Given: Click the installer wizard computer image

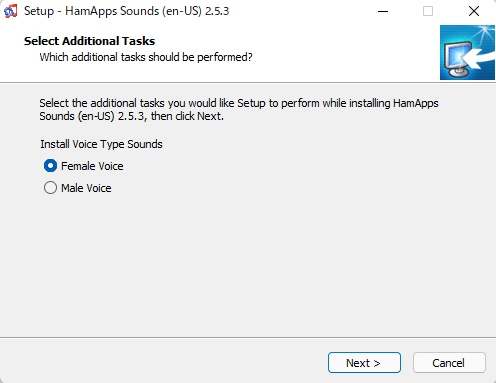Looking at the screenshot, I should click(467, 52).
